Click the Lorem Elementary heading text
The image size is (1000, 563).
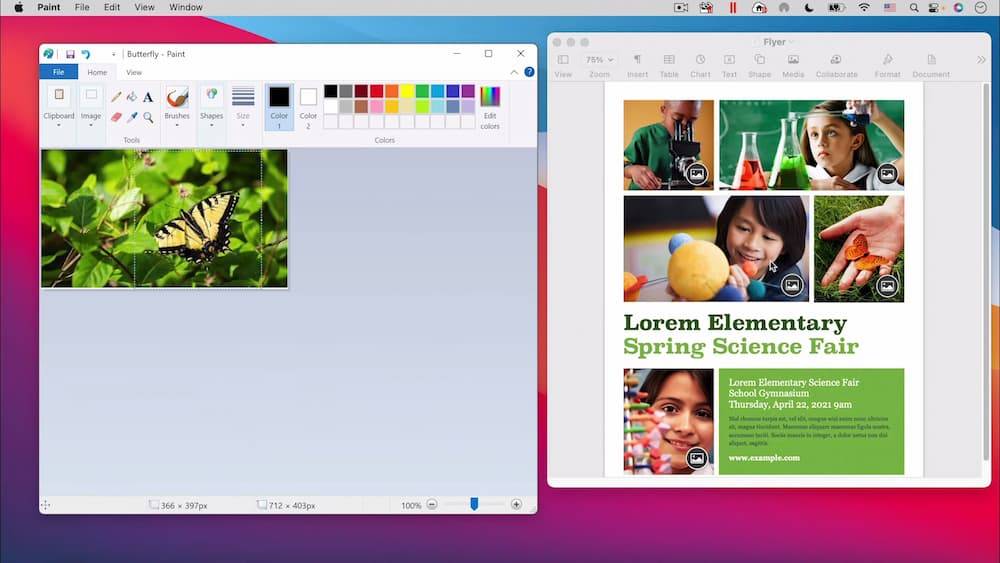click(735, 322)
